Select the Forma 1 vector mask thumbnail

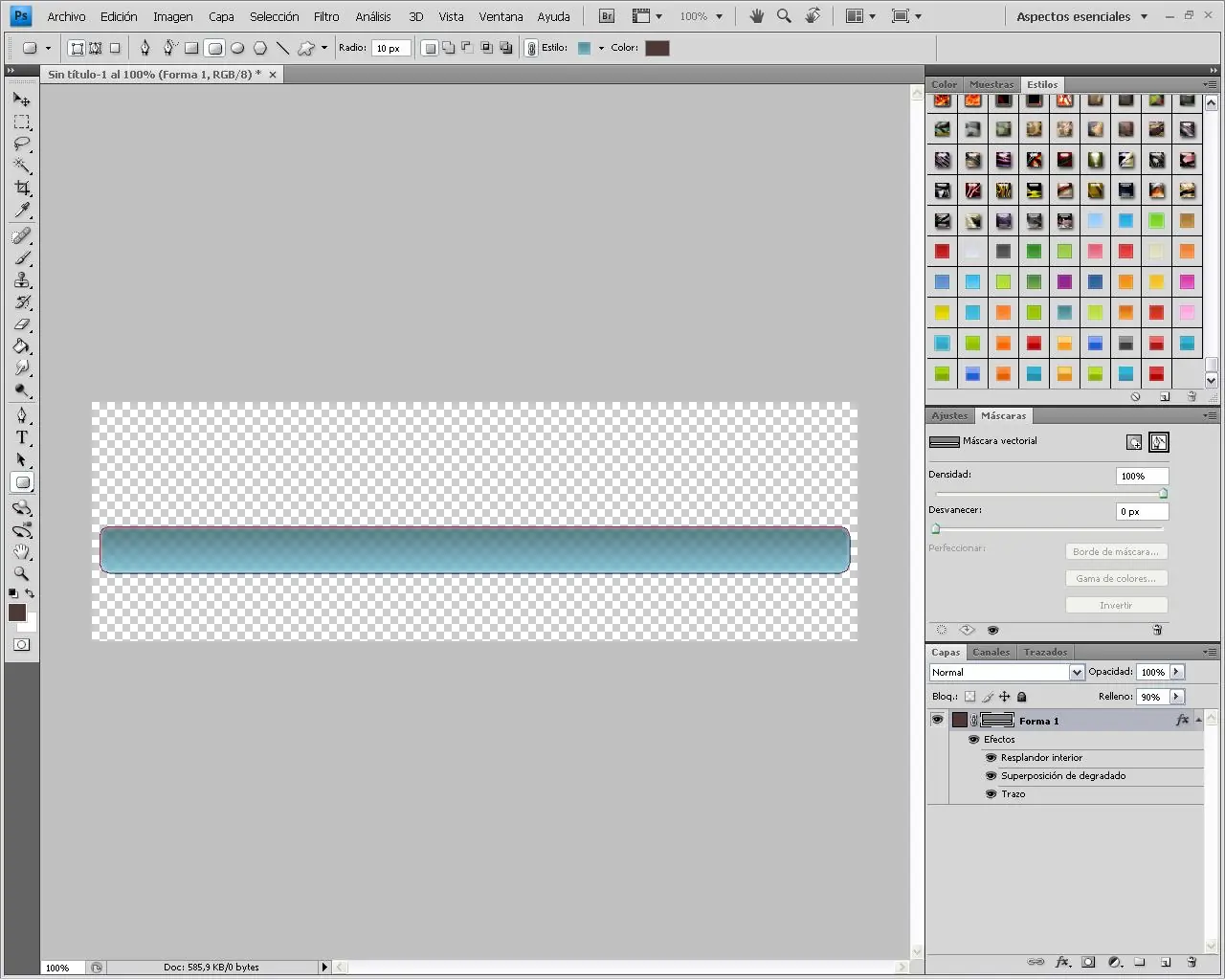[x=997, y=720]
